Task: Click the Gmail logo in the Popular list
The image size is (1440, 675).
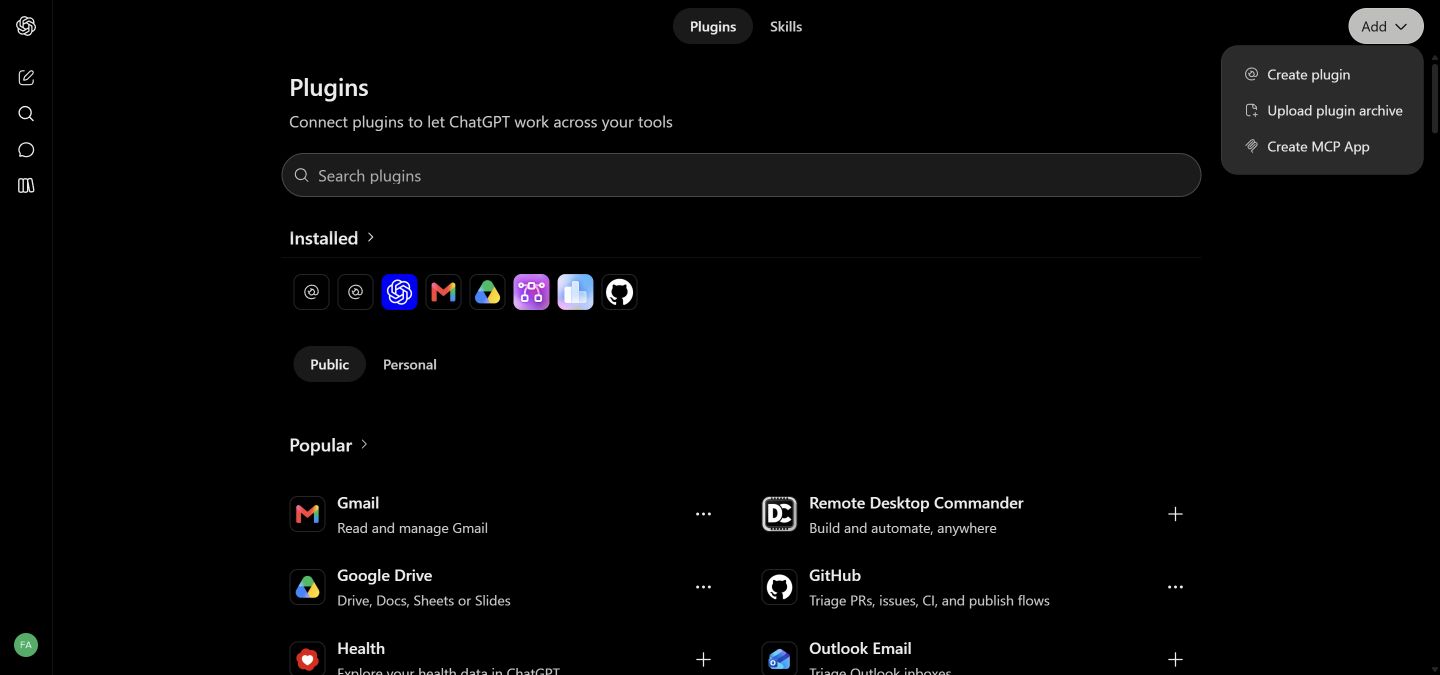Action: point(307,514)
